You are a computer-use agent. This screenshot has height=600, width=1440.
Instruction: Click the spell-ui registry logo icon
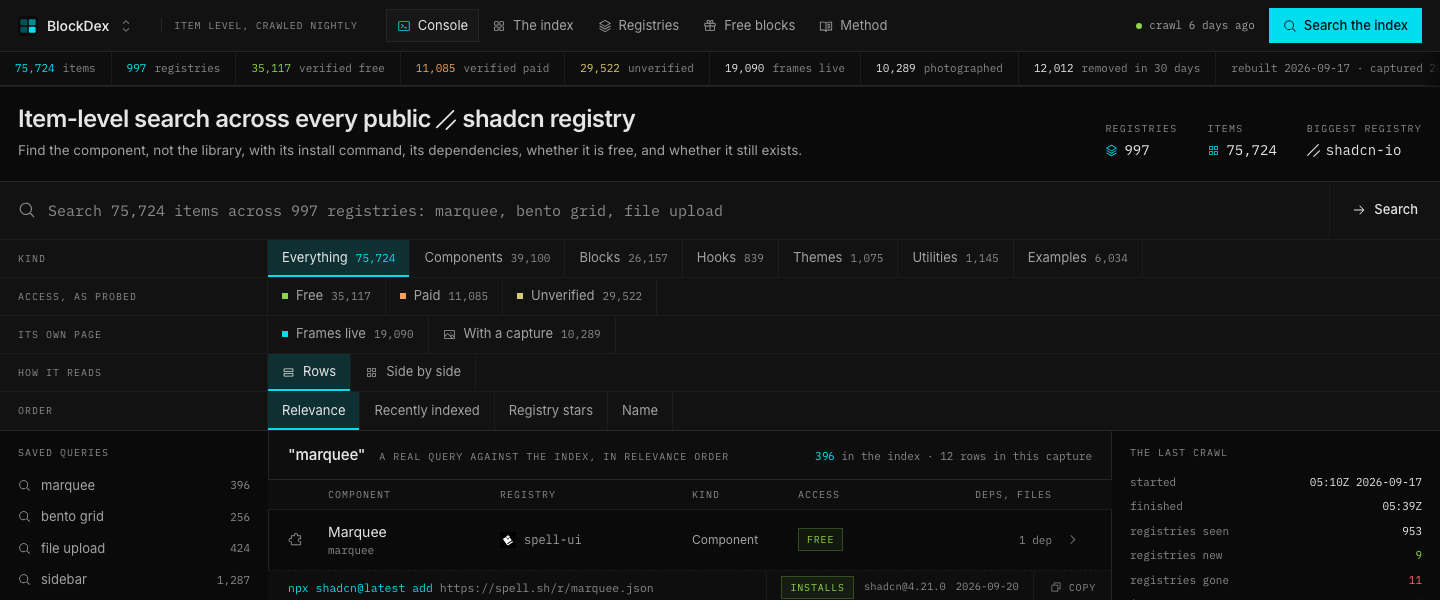point(508,540)
